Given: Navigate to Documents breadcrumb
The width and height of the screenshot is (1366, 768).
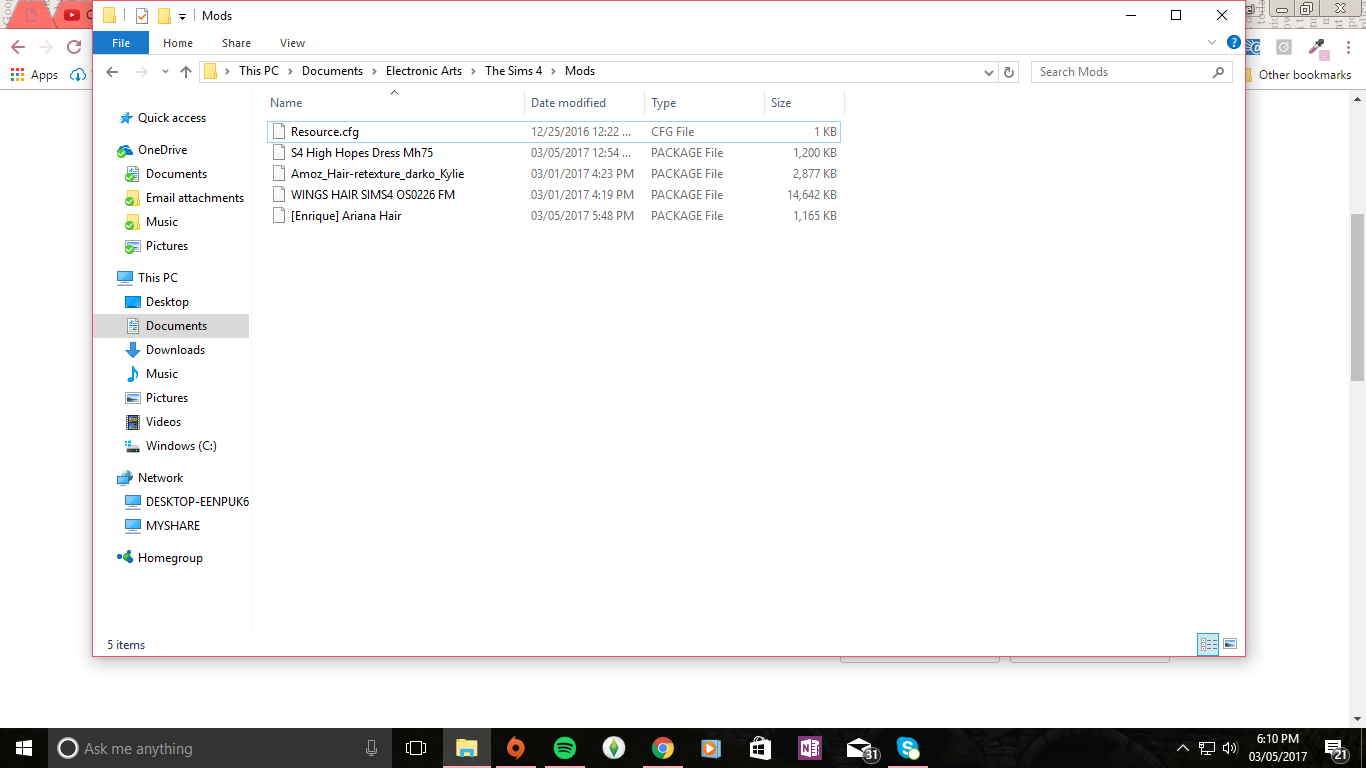Looking at the screenshot, I should (x=332, y=71).
